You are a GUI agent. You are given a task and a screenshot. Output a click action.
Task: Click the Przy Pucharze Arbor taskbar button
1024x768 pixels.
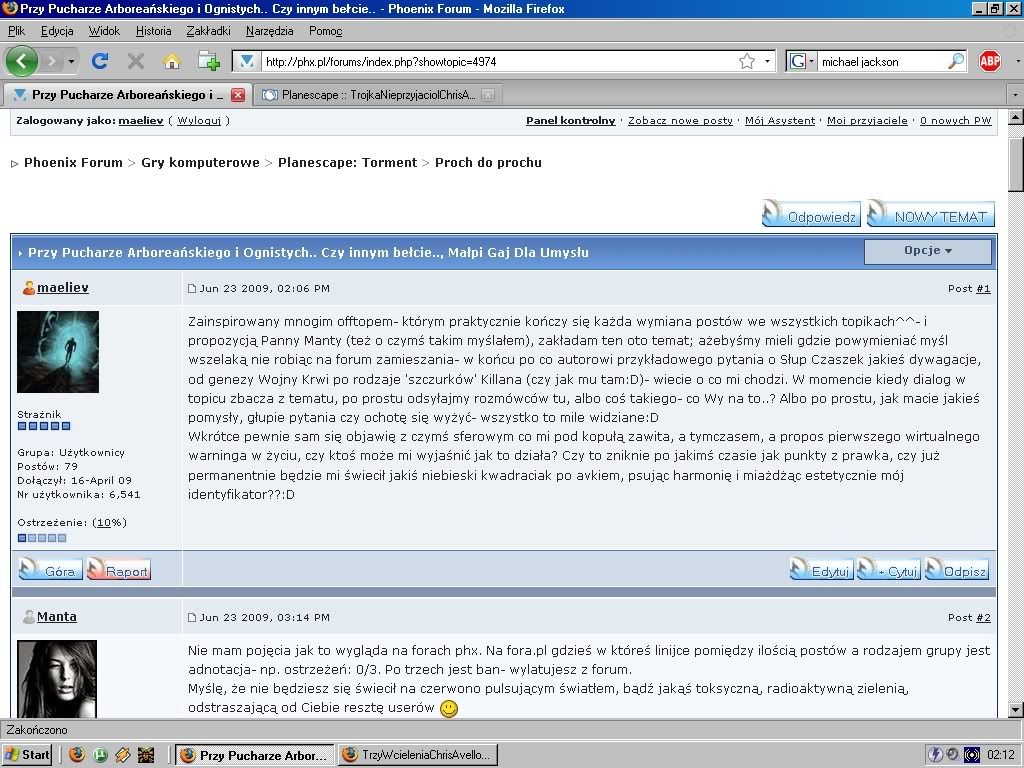click(255, 755)
